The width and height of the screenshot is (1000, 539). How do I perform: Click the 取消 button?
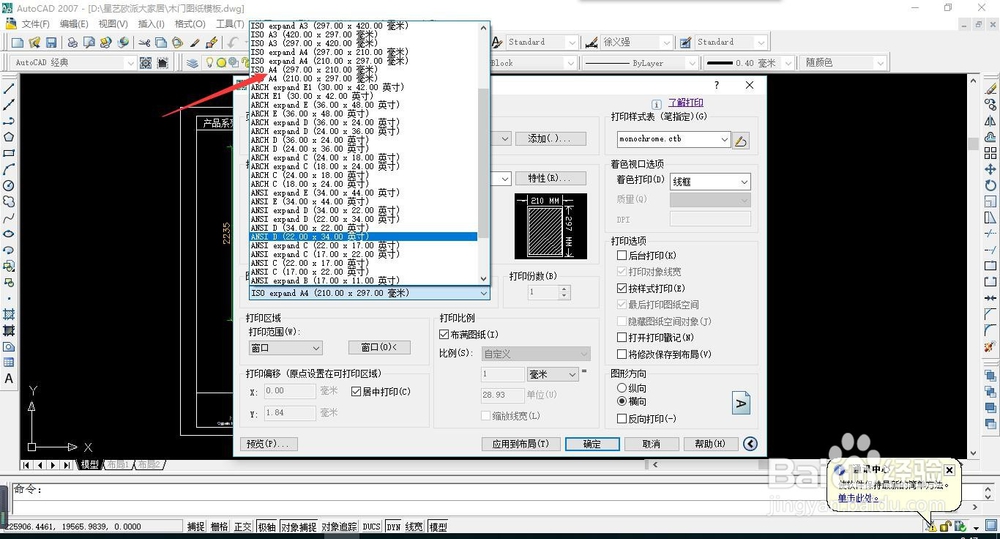pyautogui.click(x=651, y=444)
